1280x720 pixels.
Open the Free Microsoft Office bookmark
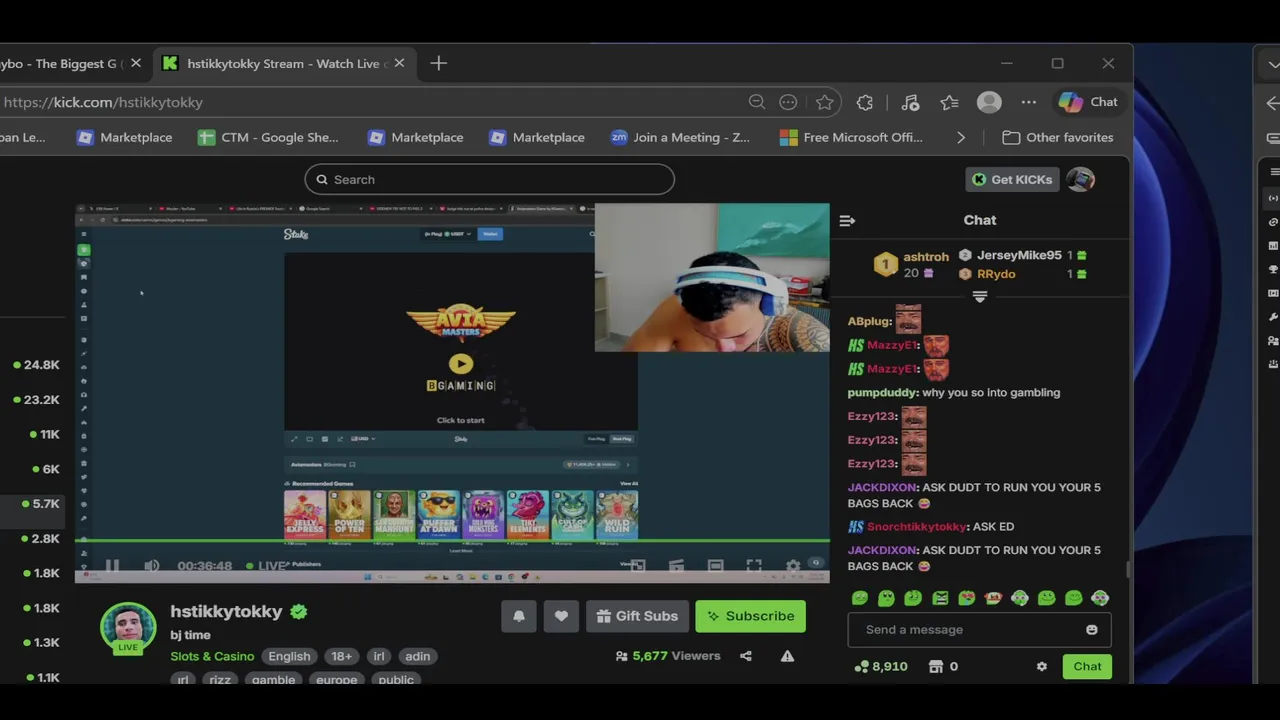point(851,138)
